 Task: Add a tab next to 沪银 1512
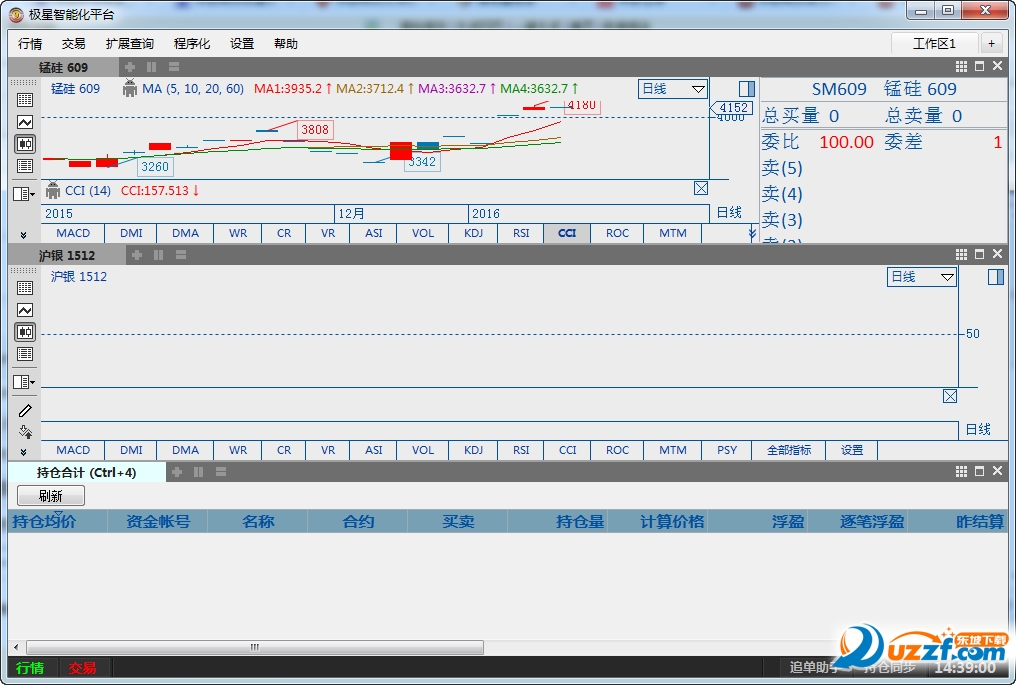tap(137, 255)
